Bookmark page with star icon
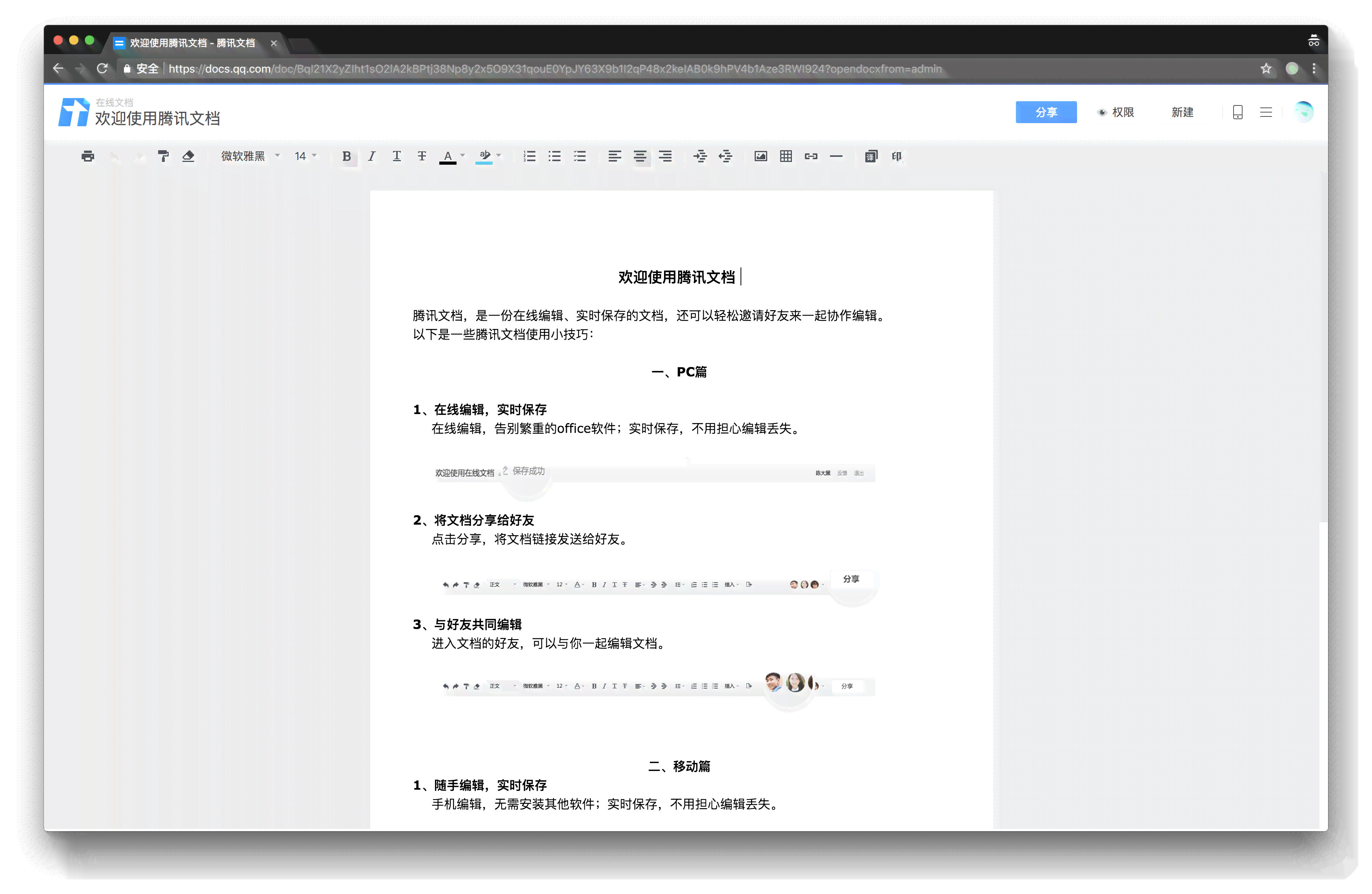The image size is (1372, 894). [1266, 69]
